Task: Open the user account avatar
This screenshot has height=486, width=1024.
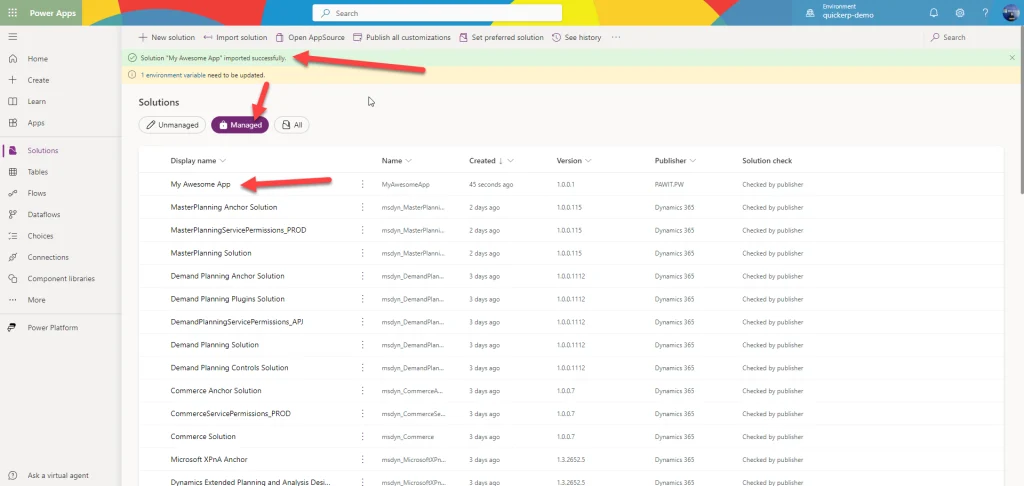Action: tap(1011, 13)
